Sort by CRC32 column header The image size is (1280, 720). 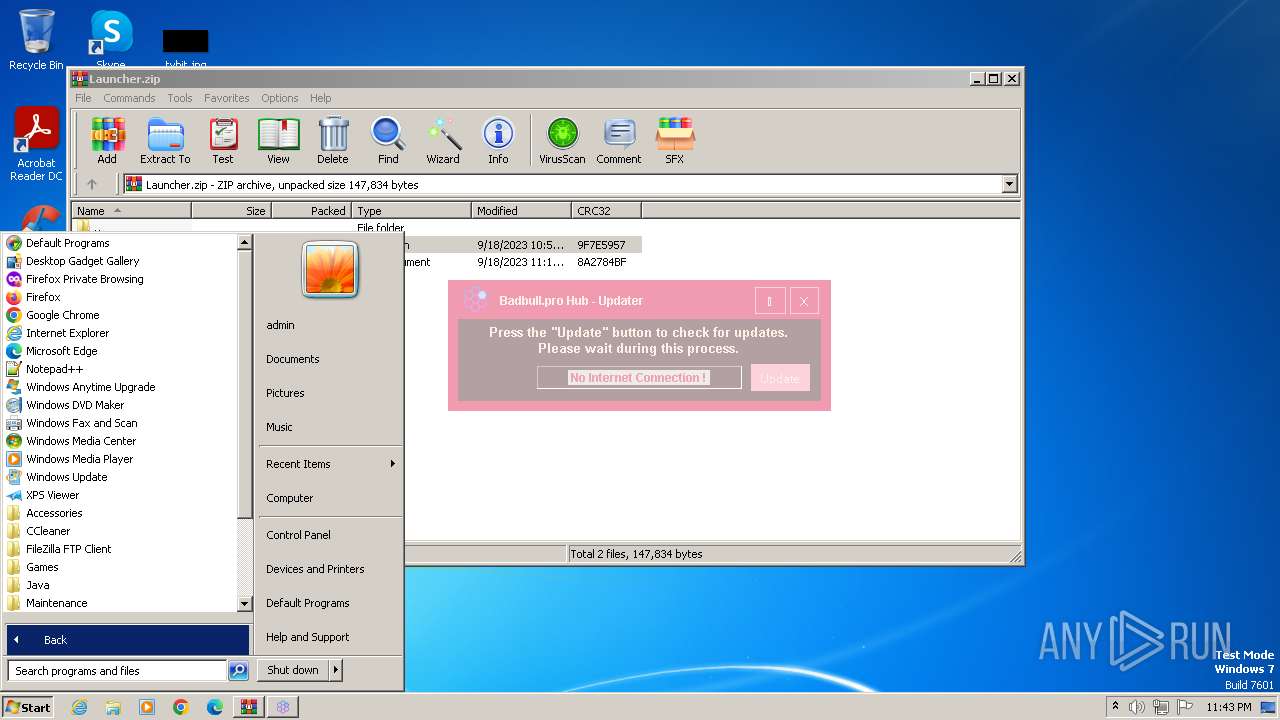pyautogui.click(x=606, y=211)
